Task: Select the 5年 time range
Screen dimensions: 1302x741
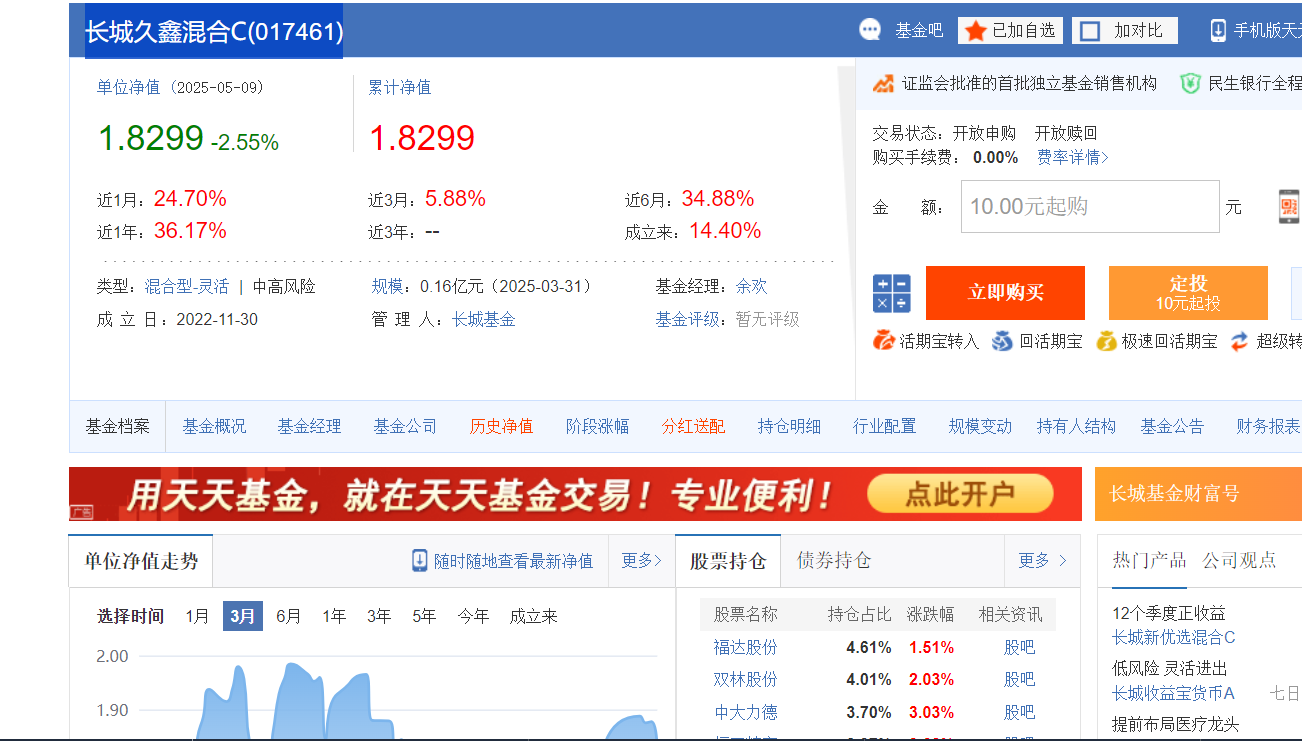Action: click(x=424, y=616)
